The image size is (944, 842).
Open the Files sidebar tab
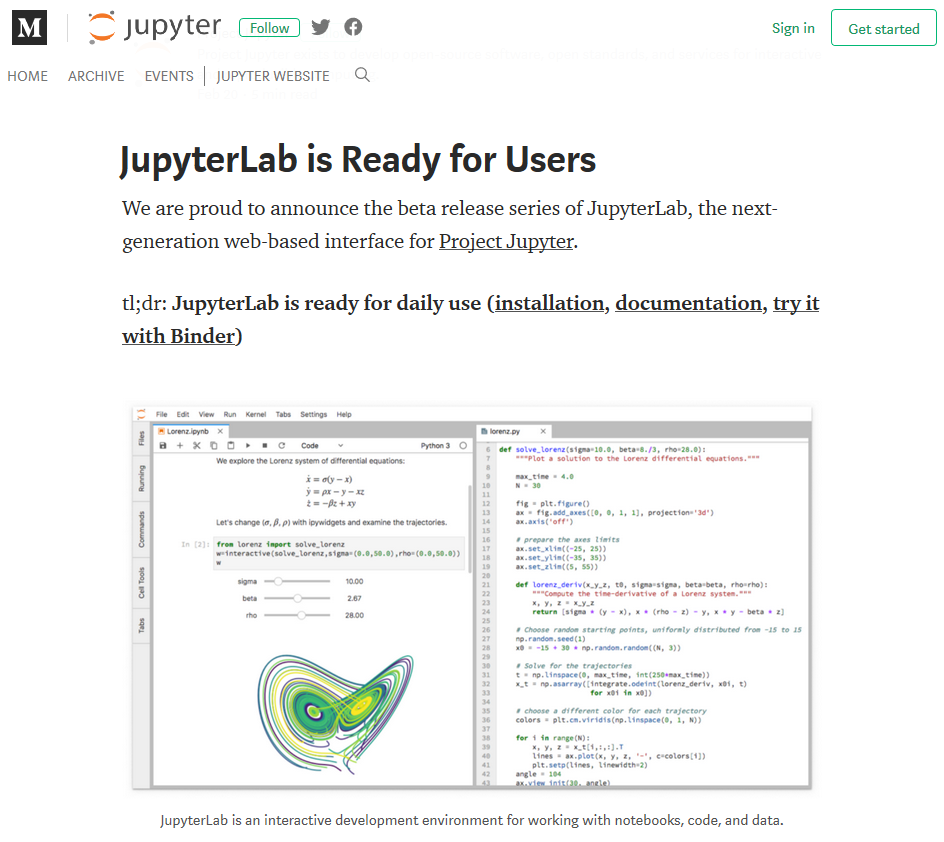[141, 438]
